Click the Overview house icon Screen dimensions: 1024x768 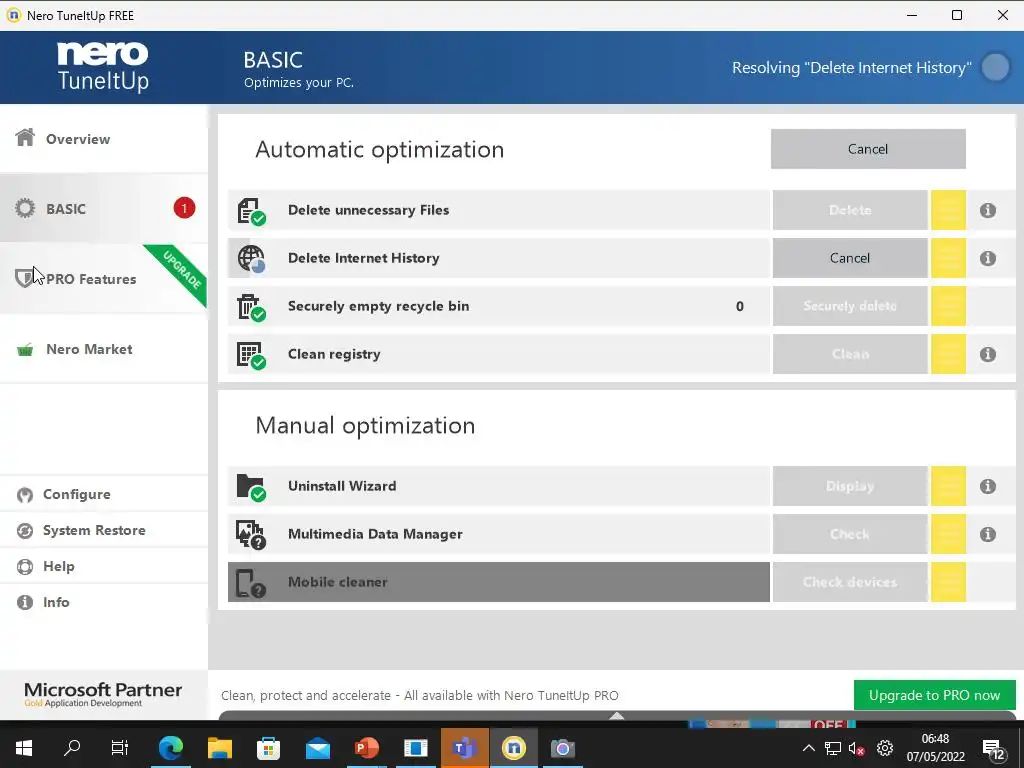[25, 137]
